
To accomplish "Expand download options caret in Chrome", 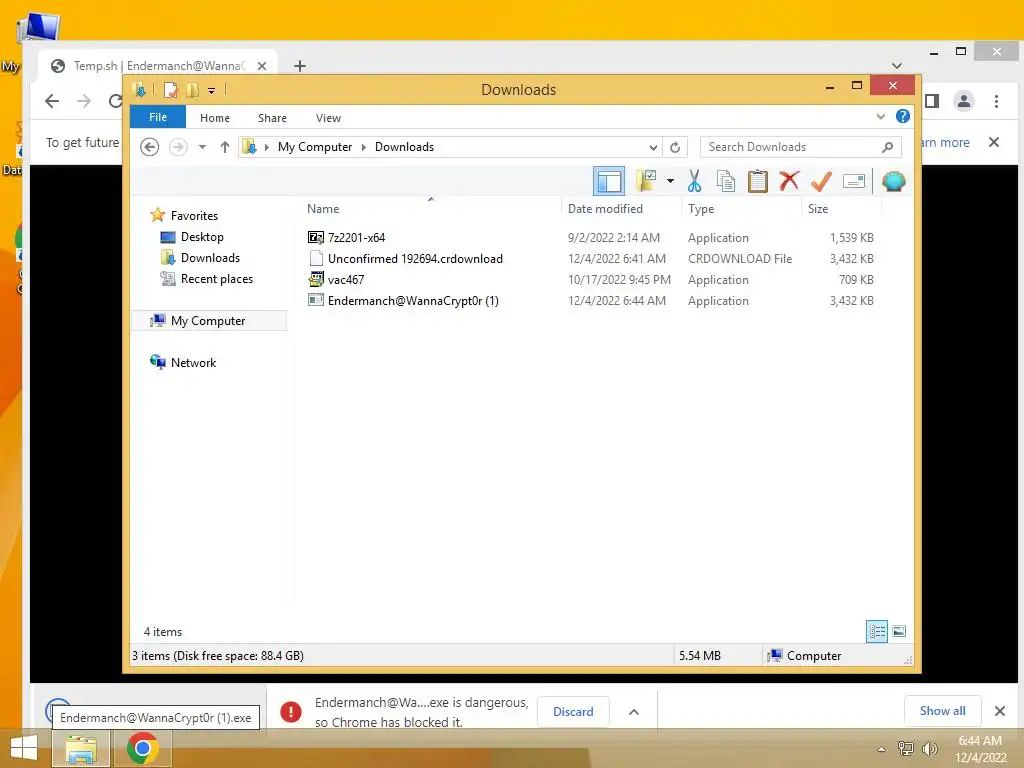I will (633, 712).
